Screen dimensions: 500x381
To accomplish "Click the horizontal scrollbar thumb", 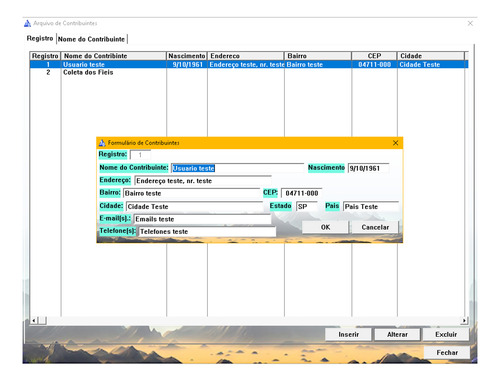I will click(42, 321).
